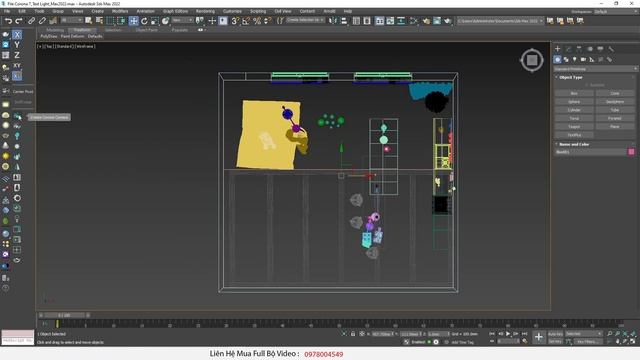Select the Select and Link tool

31,20
